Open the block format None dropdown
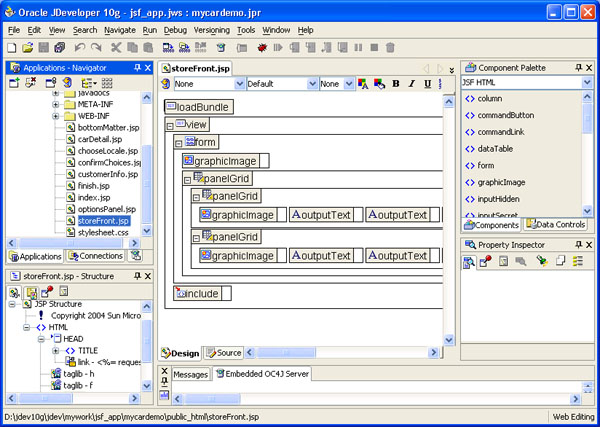The width and height of the screenshot is (600, 427). [x=240, y=84]
